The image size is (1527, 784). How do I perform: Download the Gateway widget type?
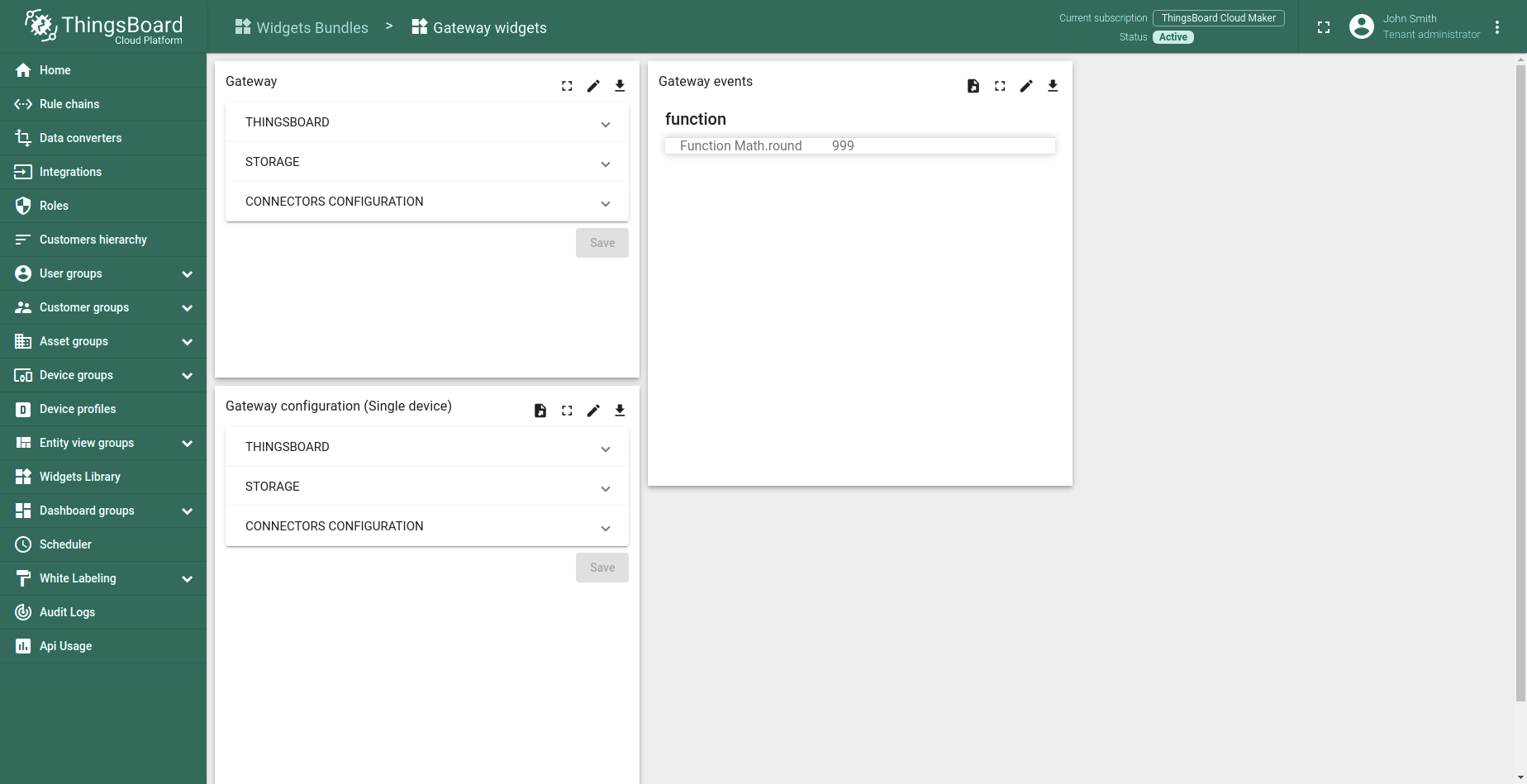[620, 86]
